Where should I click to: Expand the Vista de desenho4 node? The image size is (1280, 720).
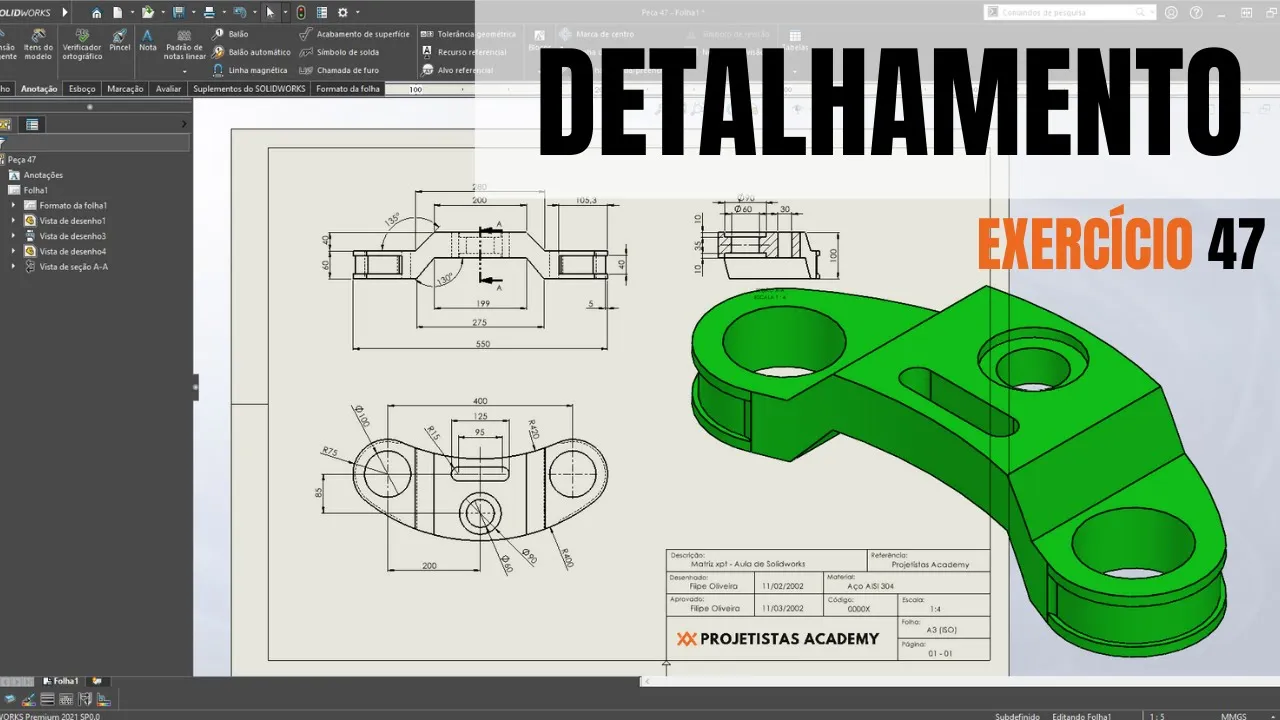coord(14,252)
